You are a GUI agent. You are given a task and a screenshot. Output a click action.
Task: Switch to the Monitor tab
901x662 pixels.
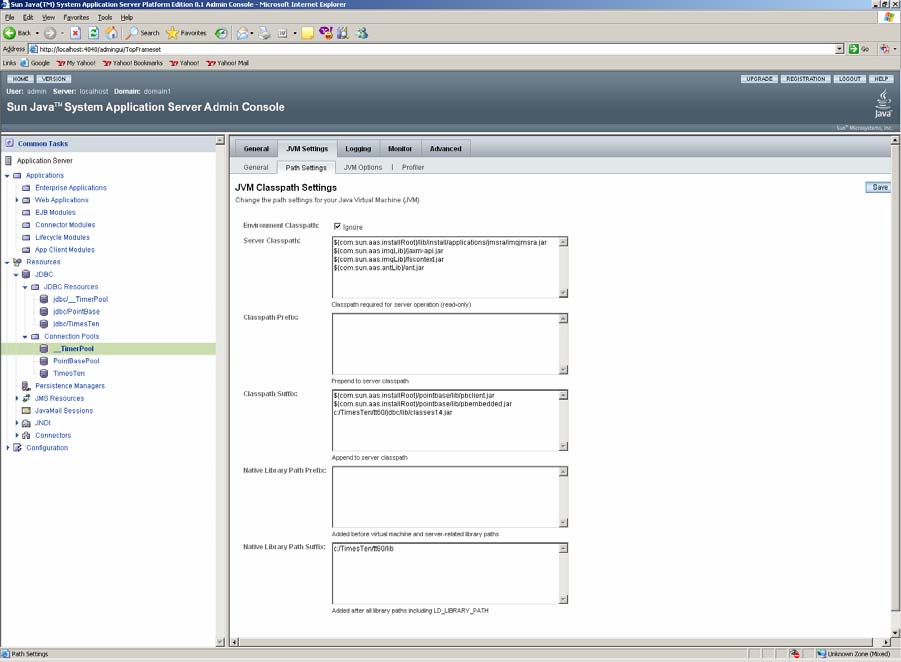(400, 149)
